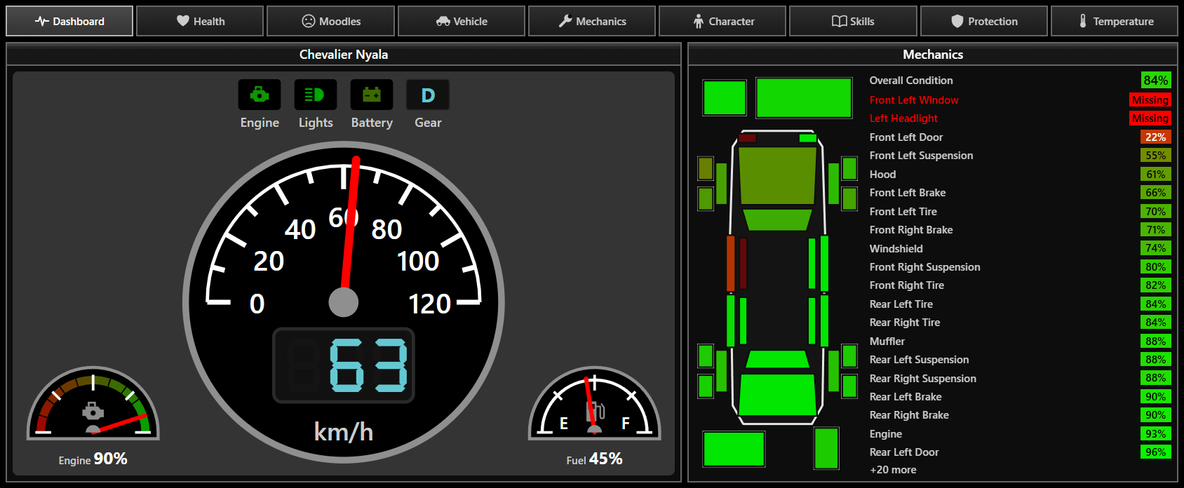Click the Chevalier Nyala panel title
Image resolution: width=1184 pixels, height=488 pixels.
344,54
